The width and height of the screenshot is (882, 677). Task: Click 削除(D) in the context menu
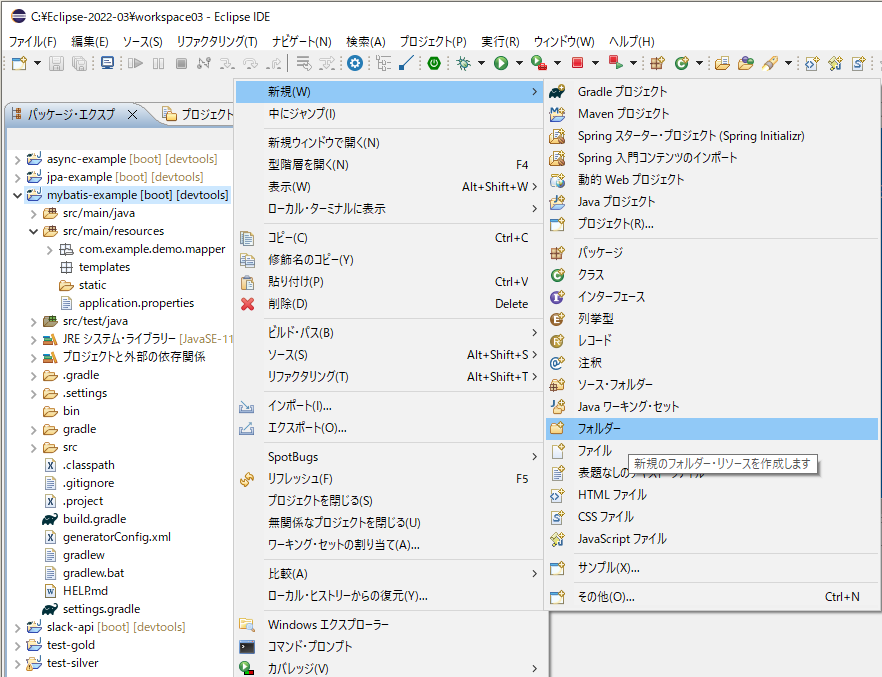pos(388,304)
